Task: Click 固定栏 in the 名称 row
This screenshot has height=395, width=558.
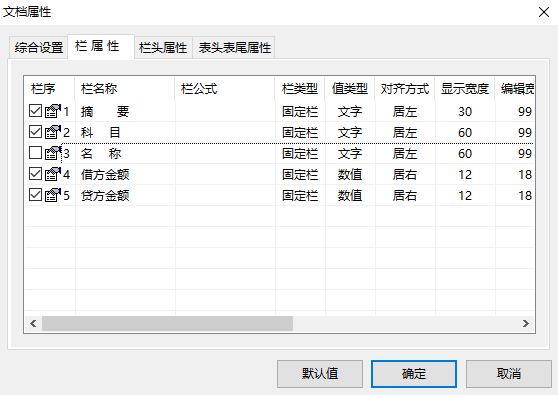Action: point(300,153)
